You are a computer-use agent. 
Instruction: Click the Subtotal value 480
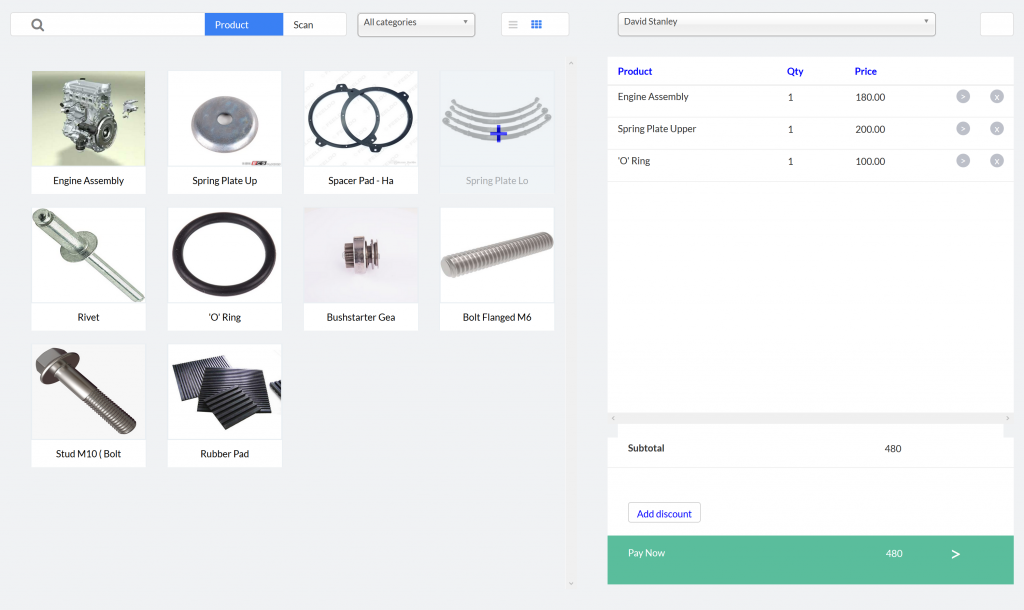(893, 449)
